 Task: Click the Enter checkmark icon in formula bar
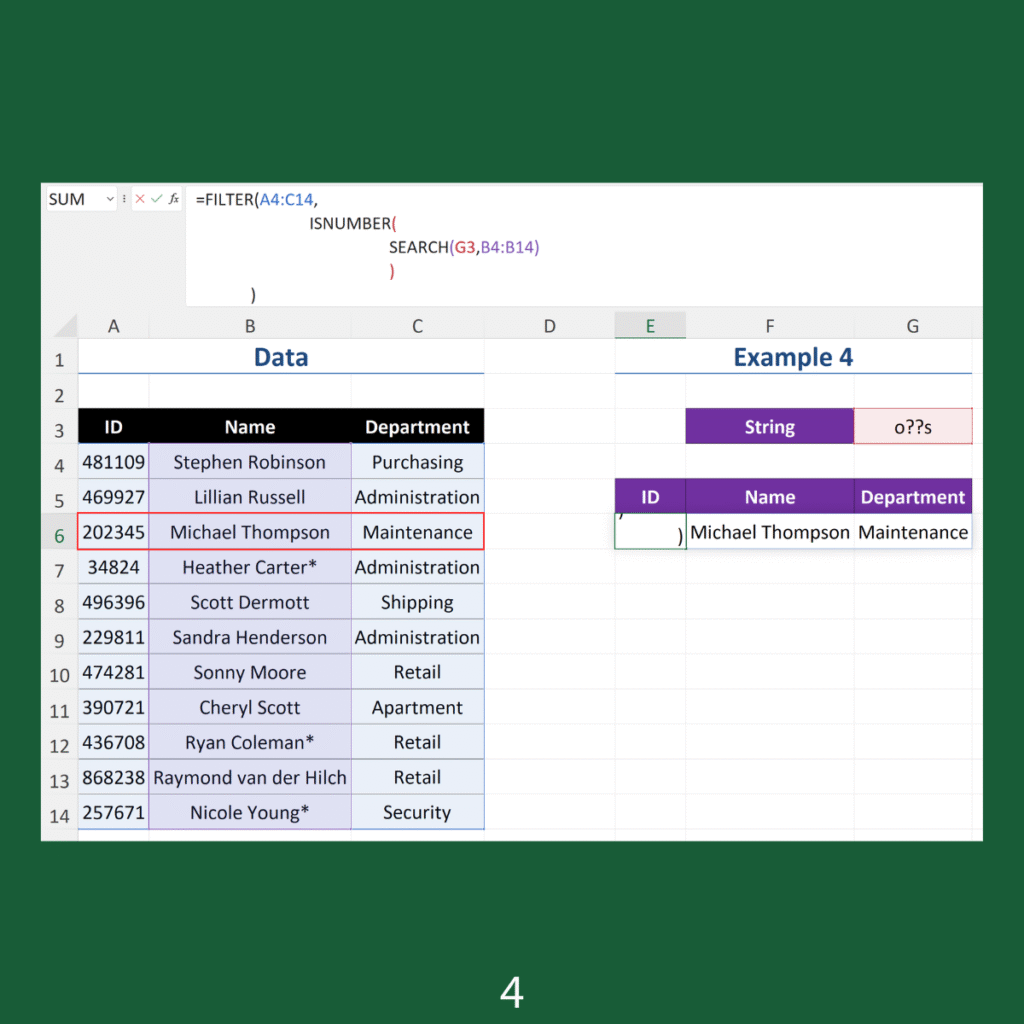pyautogui.click(x=156, y=199)
